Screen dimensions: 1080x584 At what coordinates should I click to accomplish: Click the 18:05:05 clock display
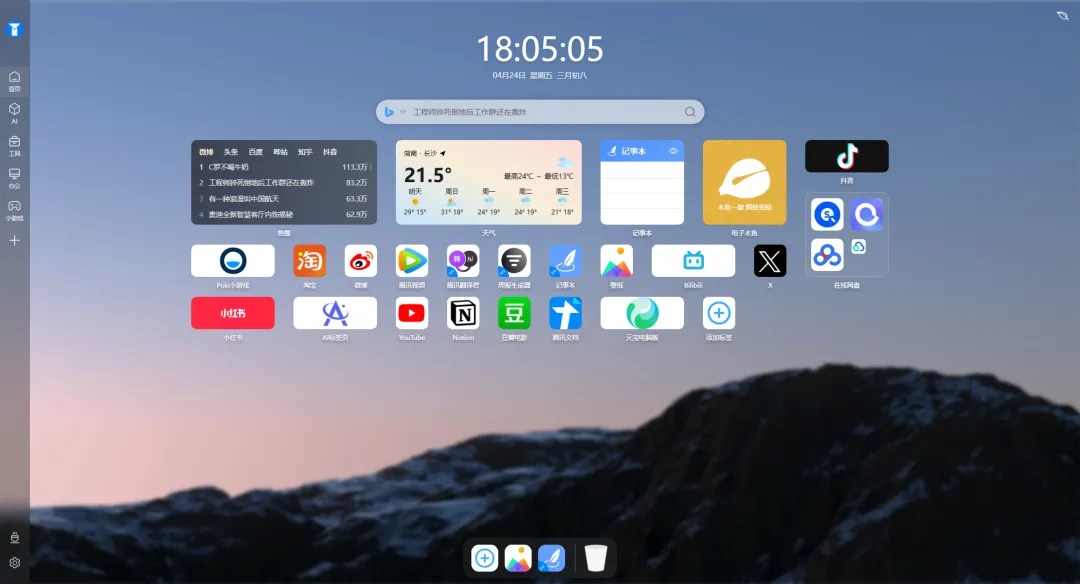click(540, 49)
